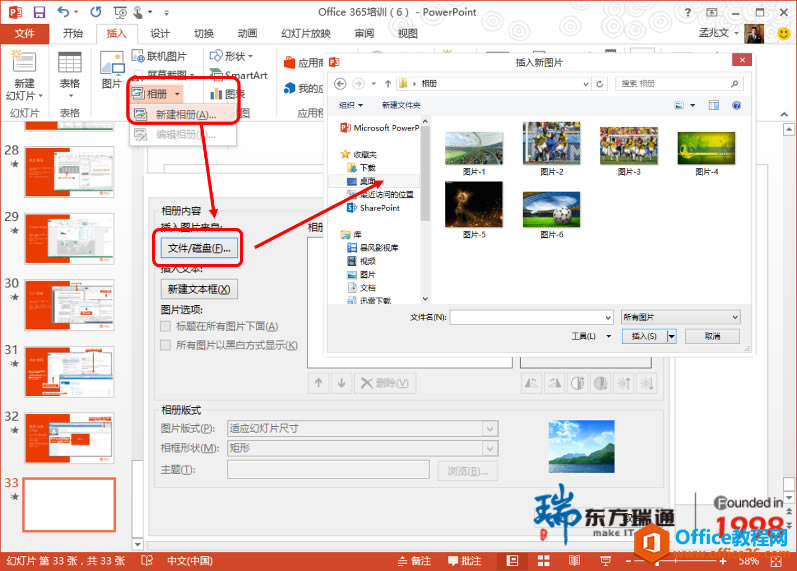This screenshot has height=571, width=797.
Task: Click the search magnifier in dialog
Action: pyautogui.click(x=734, y=84)
